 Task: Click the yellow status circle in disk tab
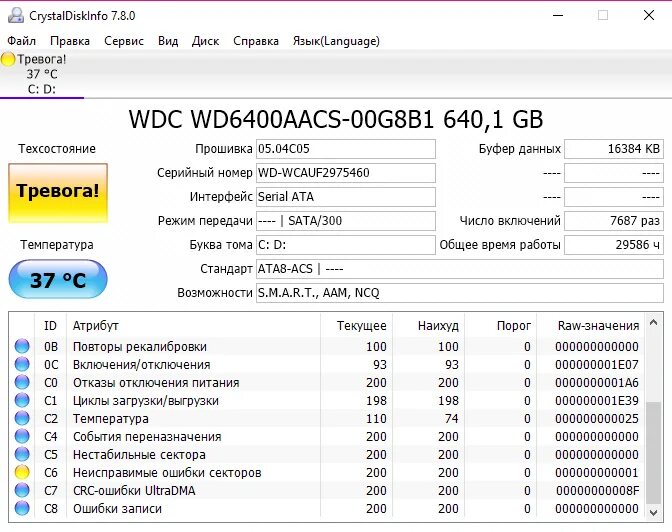click(8, 59)
